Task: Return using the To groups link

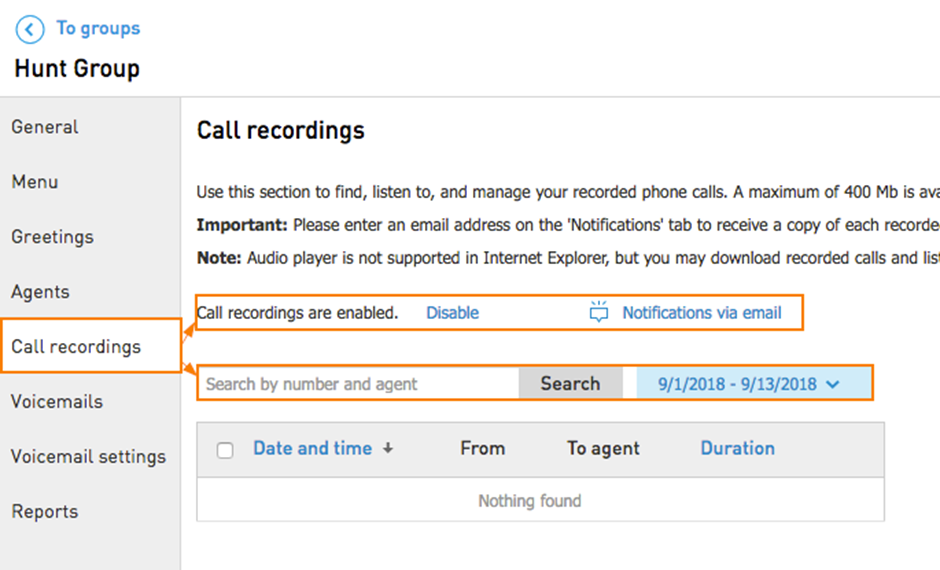Action: (x=98, y=28)
